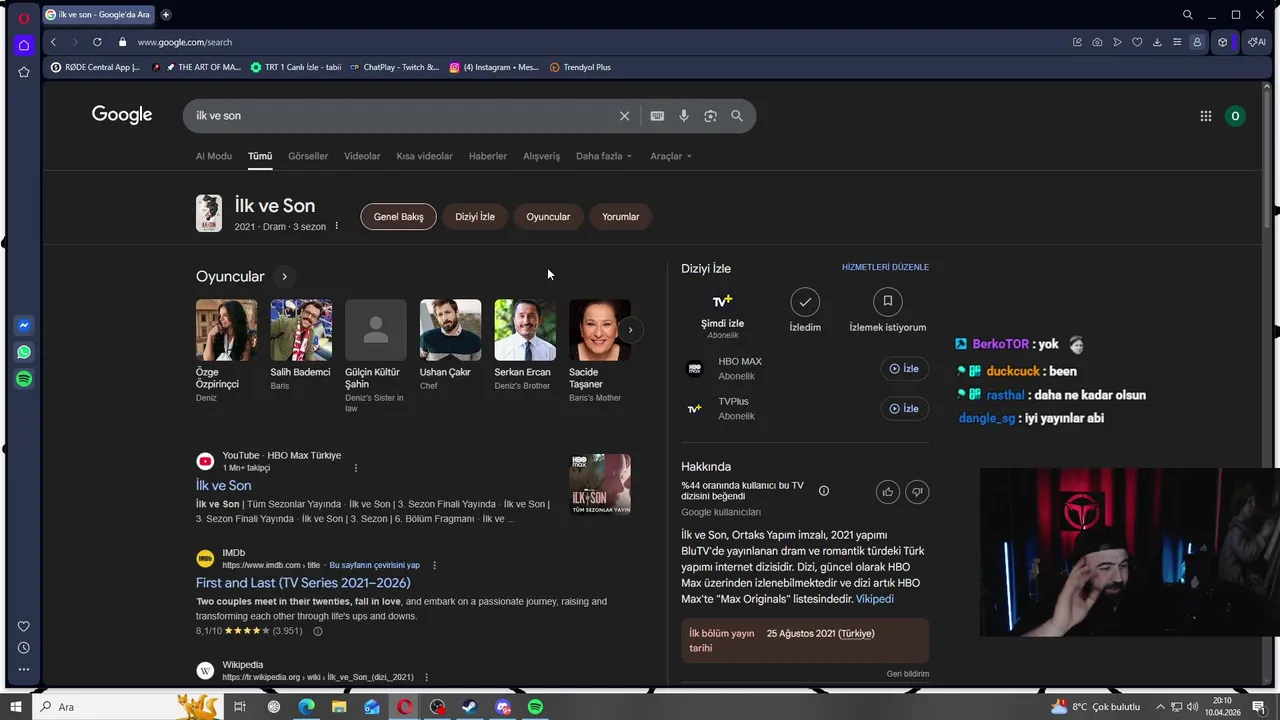Open Opera Easy Setup sliders icon
The width and height of the screenshot is (1280, 720).
1177,42
